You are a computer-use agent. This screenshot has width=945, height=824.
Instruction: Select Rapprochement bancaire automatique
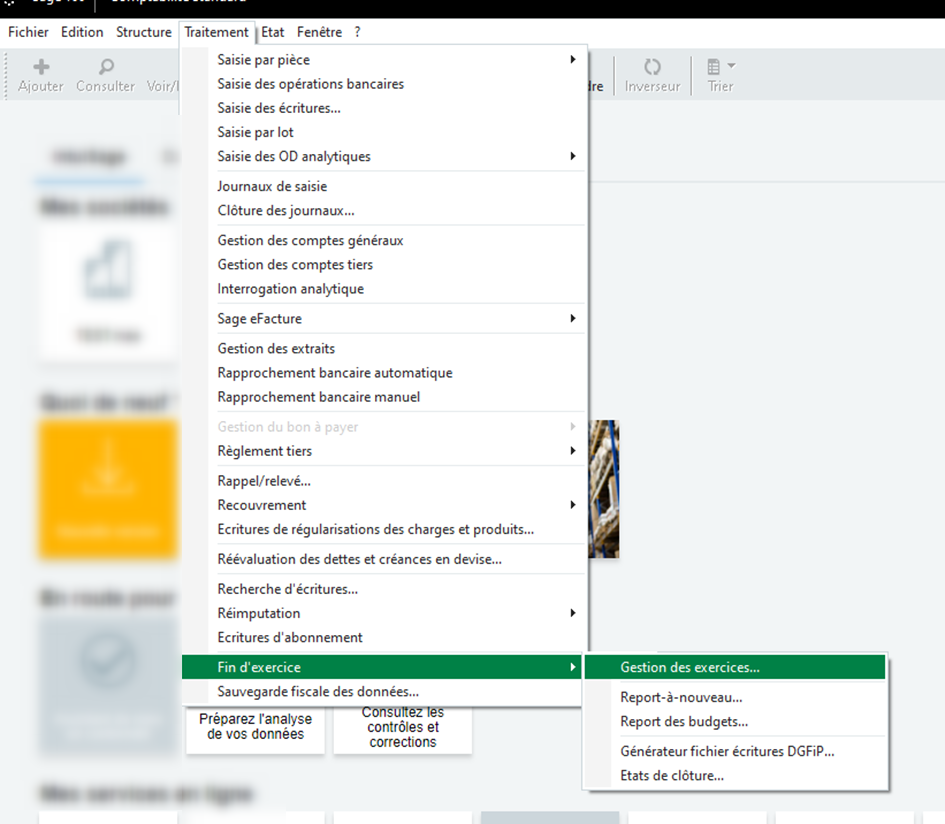click(335, 373)
